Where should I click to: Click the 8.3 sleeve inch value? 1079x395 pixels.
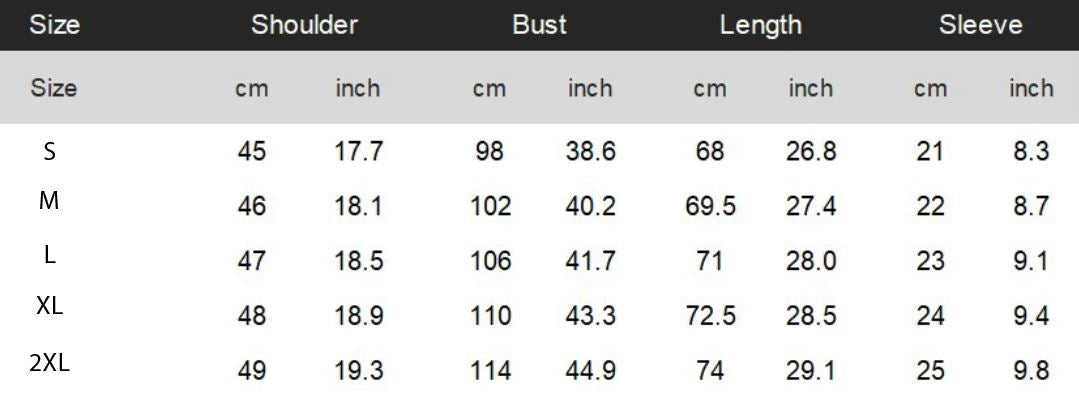[1031, 151]
